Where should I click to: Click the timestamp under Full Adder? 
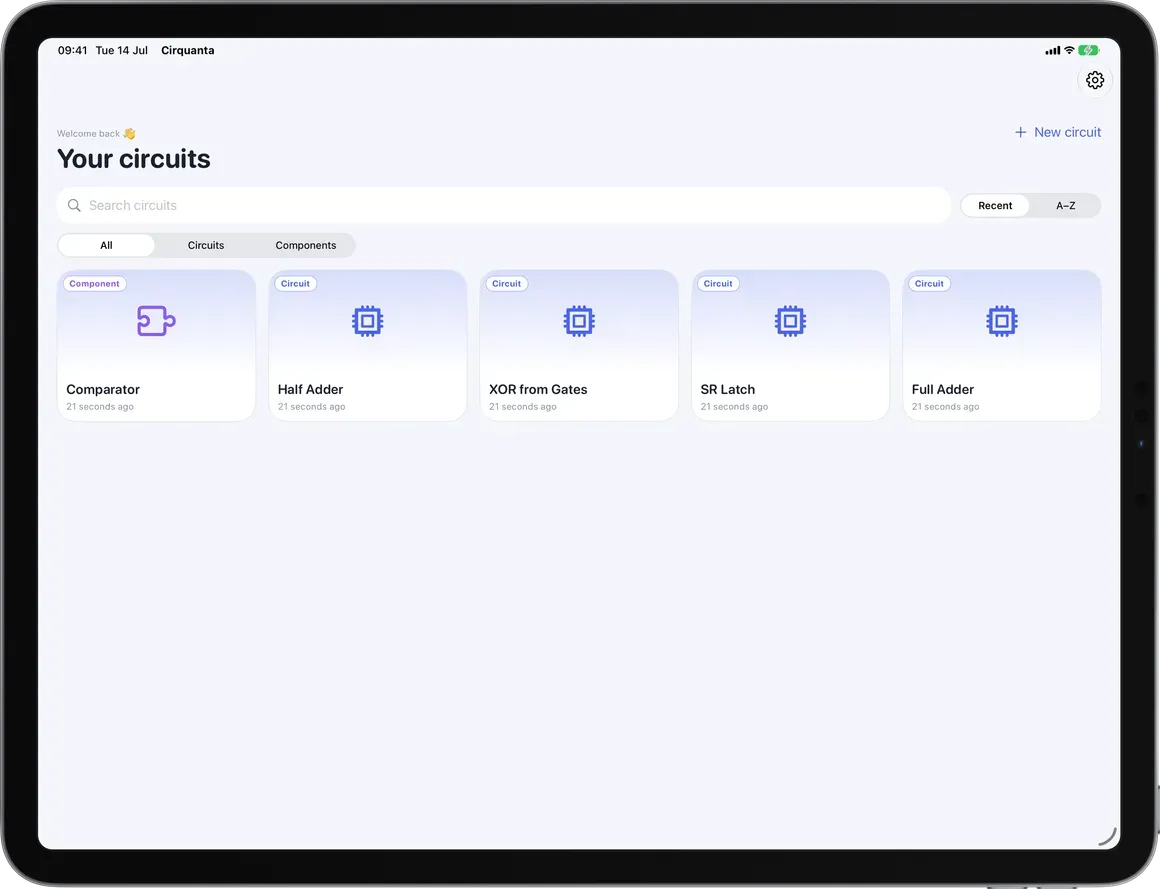(x=945, y=407)
